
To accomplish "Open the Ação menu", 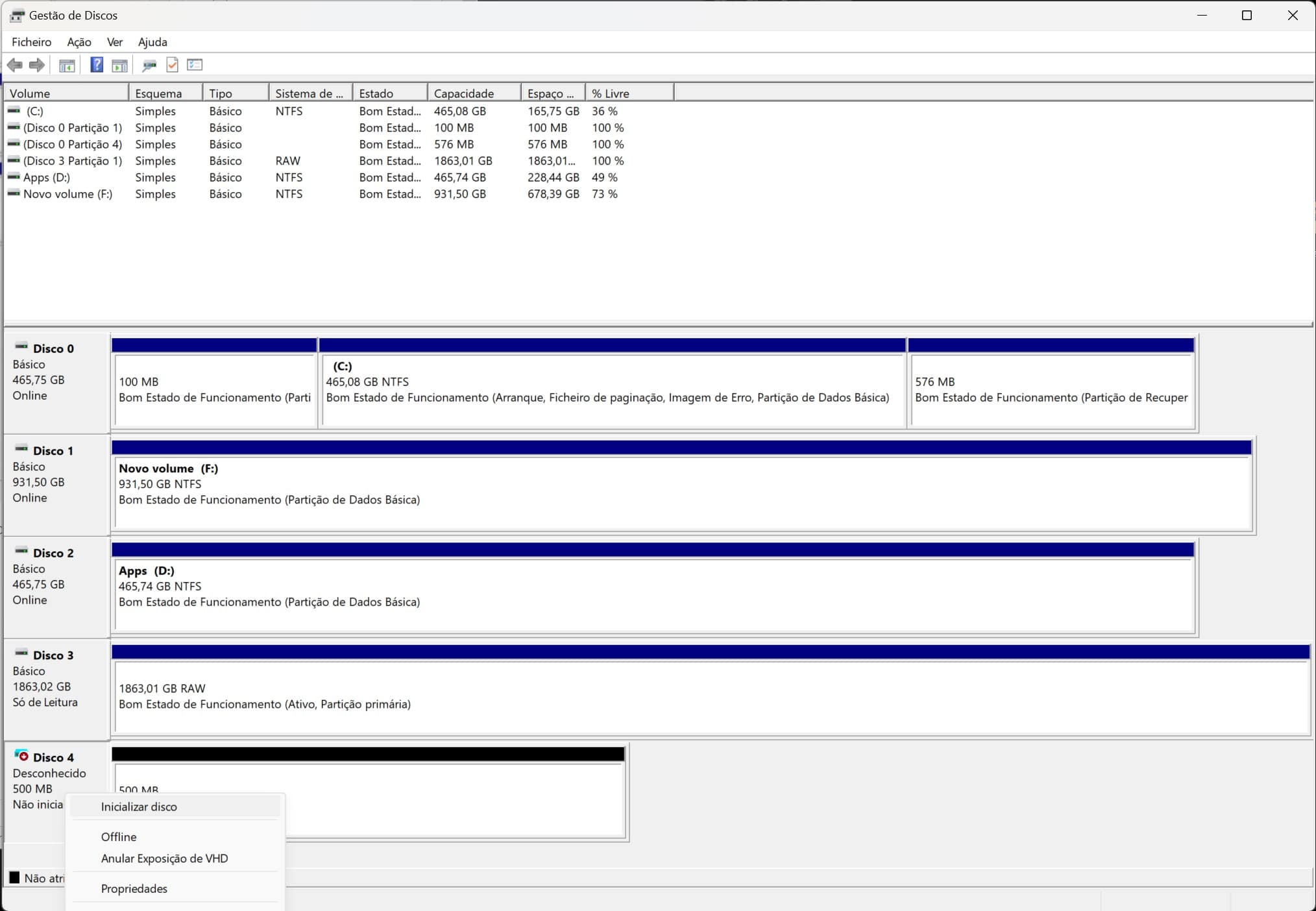I will (79, 42).
